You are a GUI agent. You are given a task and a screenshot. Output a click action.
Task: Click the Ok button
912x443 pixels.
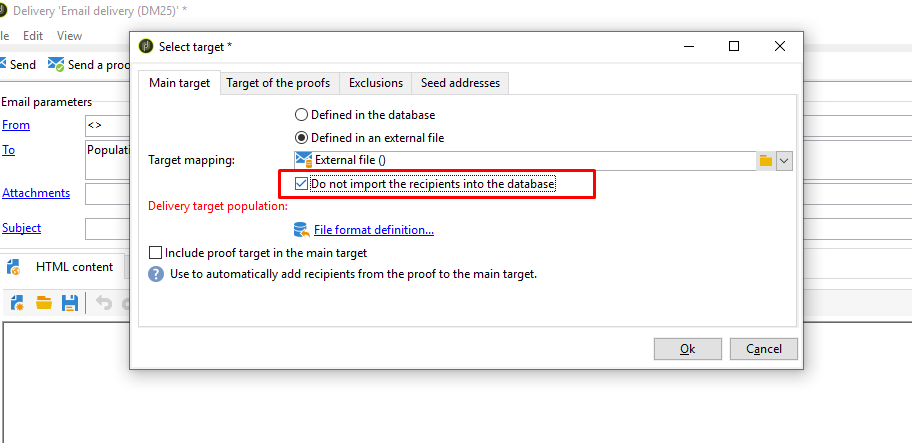pyautogui.click(x=687, y=349)
